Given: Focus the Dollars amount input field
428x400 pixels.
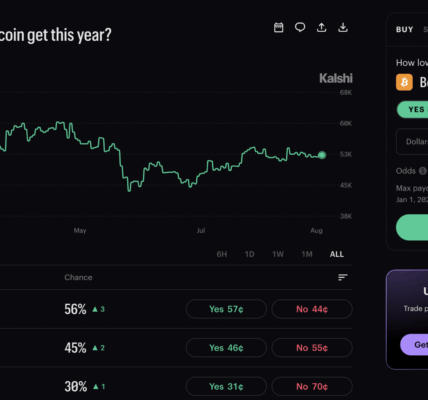Looking at the screenshot, I should 412,142.
